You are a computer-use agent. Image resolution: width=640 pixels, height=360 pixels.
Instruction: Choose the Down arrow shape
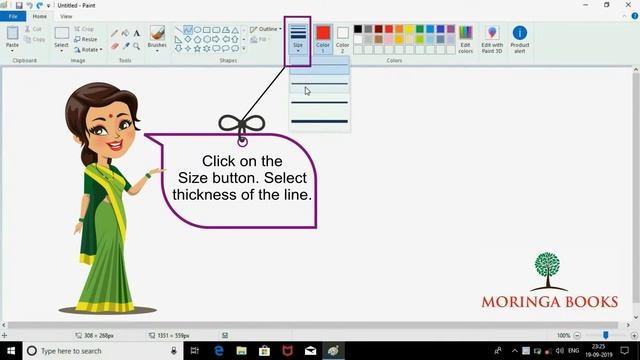[x=178, y=49]
